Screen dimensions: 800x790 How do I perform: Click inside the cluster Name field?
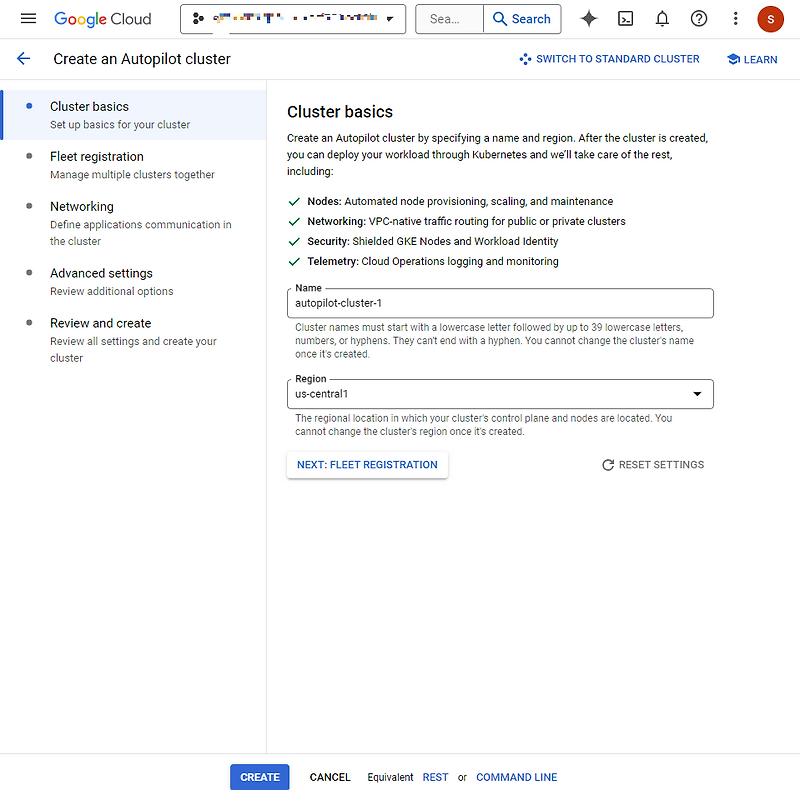tap(500, 303)
